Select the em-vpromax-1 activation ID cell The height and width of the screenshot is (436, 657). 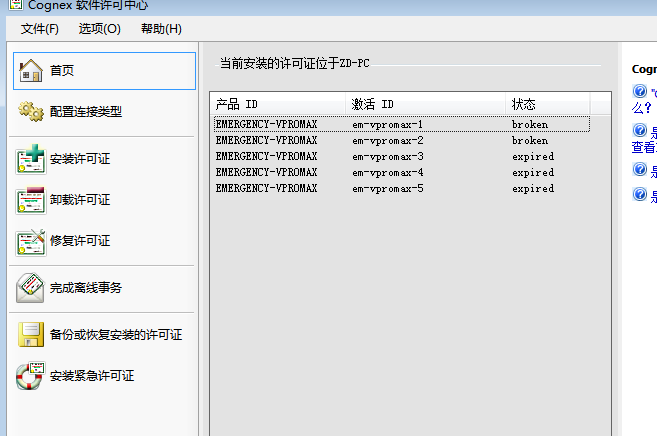(388, 124)
